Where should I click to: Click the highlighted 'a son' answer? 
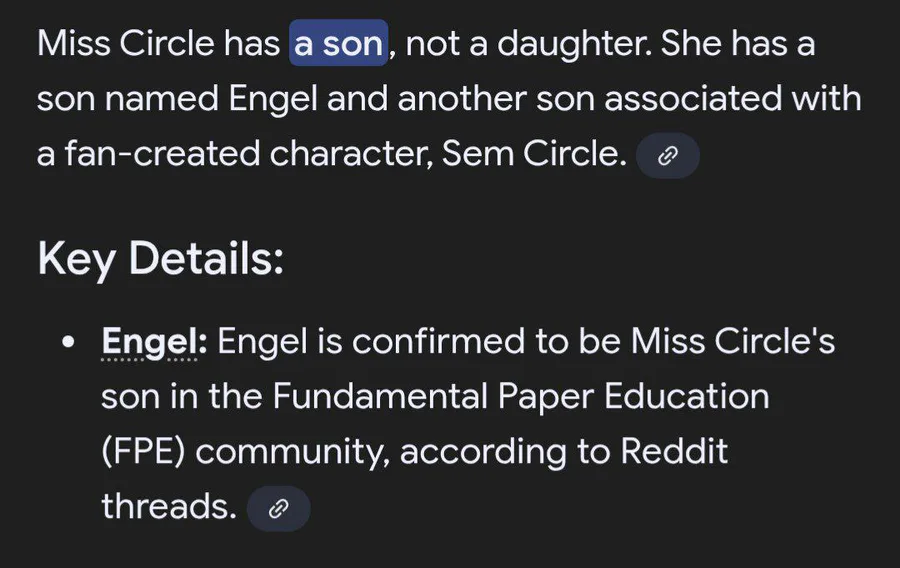click(x=339, y=43)
